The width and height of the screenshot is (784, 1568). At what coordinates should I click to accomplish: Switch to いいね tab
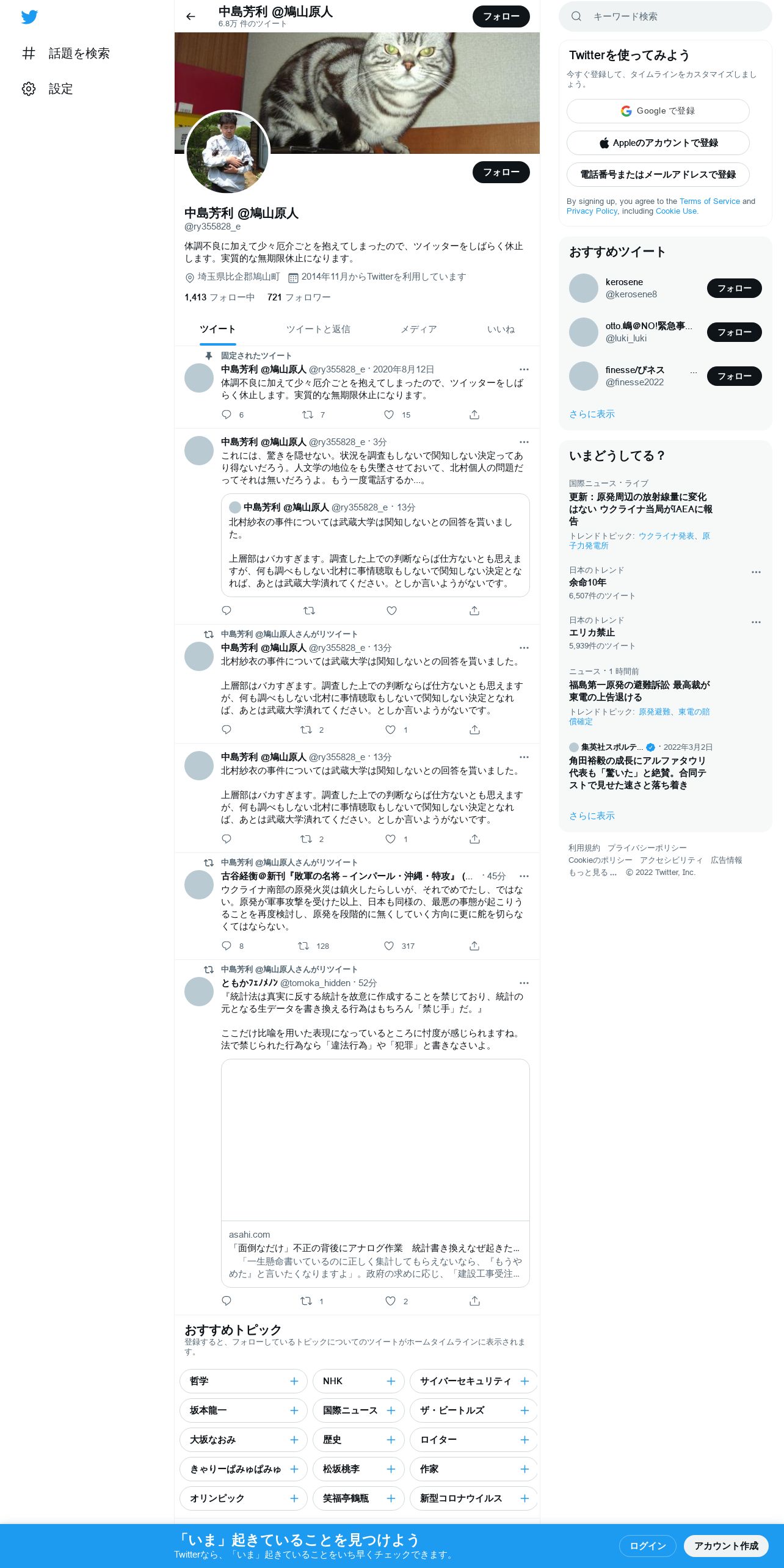pos(501,329)
